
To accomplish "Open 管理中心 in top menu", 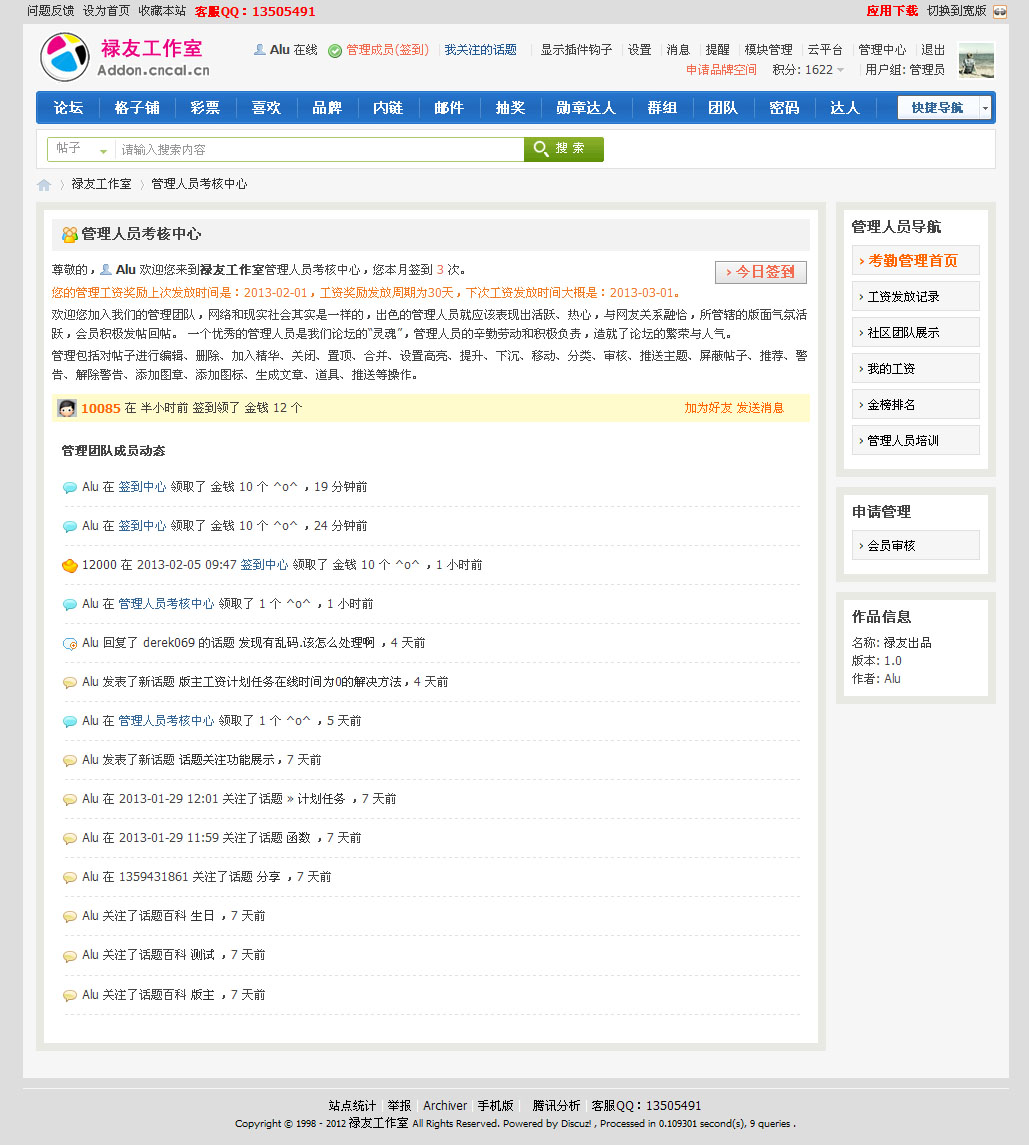I will tap(882, 50).
